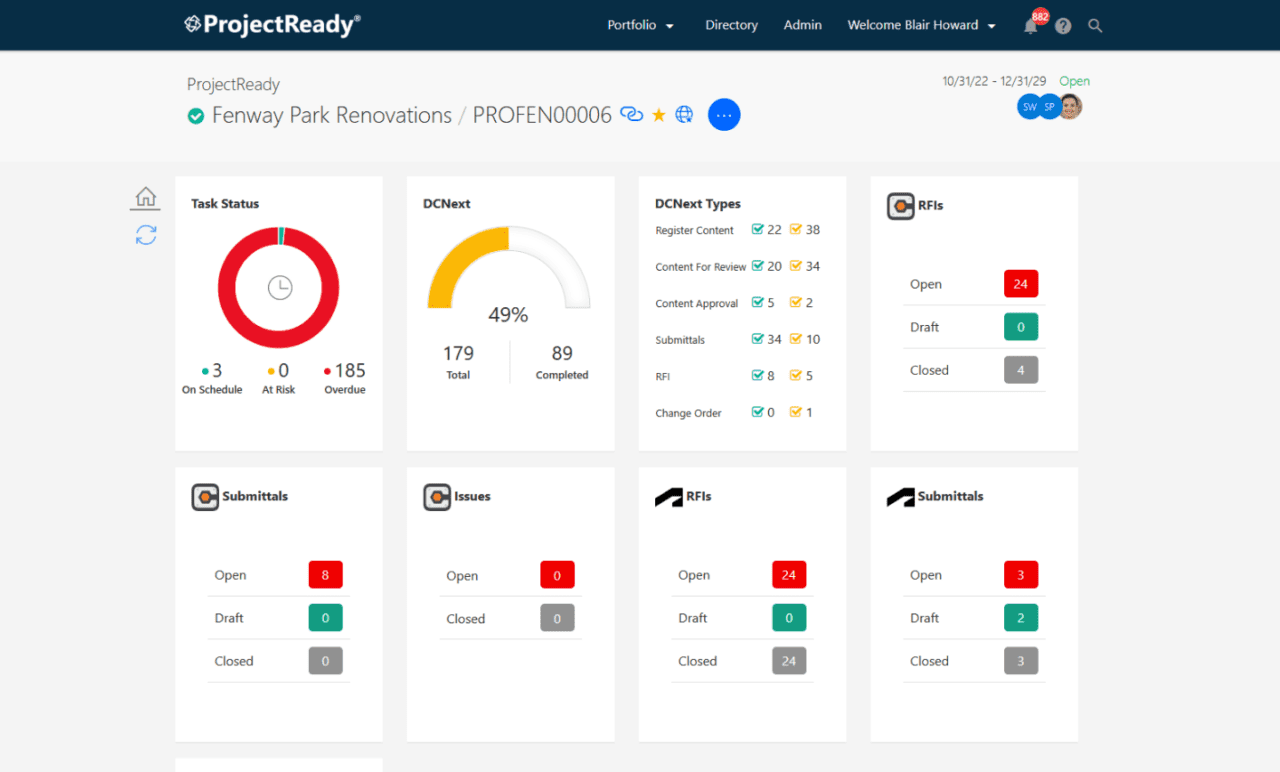Click the ProjectReady breadcrumb link
The width and height of the screenshot is (1280, 772).
pos(233,84)
